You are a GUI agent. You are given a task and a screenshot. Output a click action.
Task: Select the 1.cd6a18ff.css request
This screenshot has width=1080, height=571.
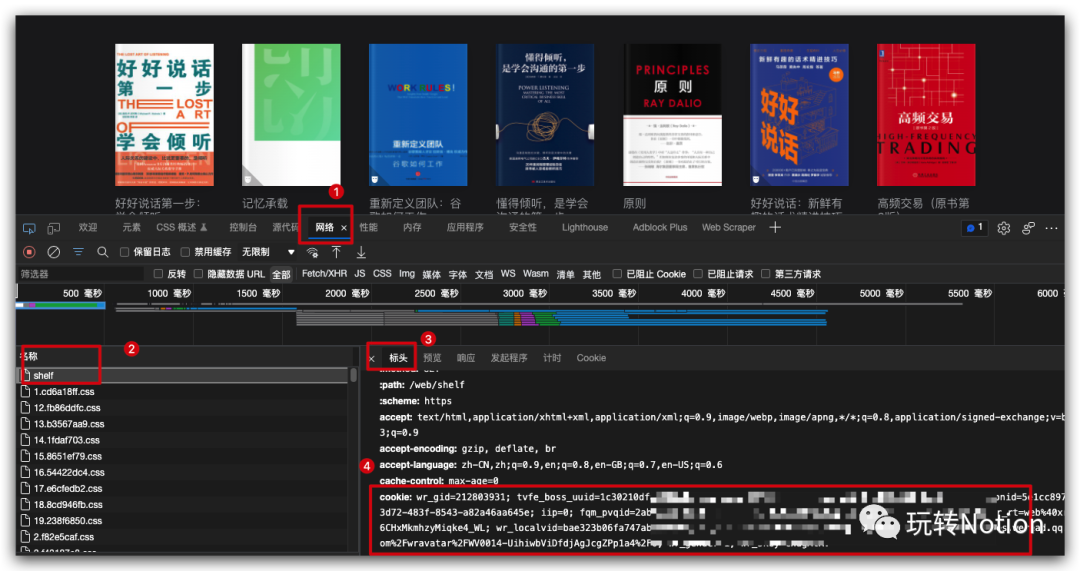(66, 392)
